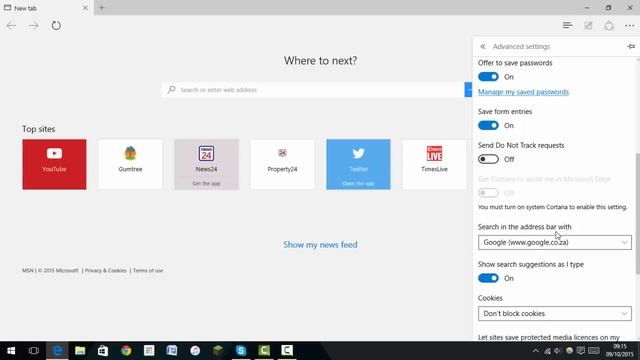Open Privacy & Cookies footer link
The height and width of the screenshot is (360, 640).
pyautogui.click(x=106, y=271)
